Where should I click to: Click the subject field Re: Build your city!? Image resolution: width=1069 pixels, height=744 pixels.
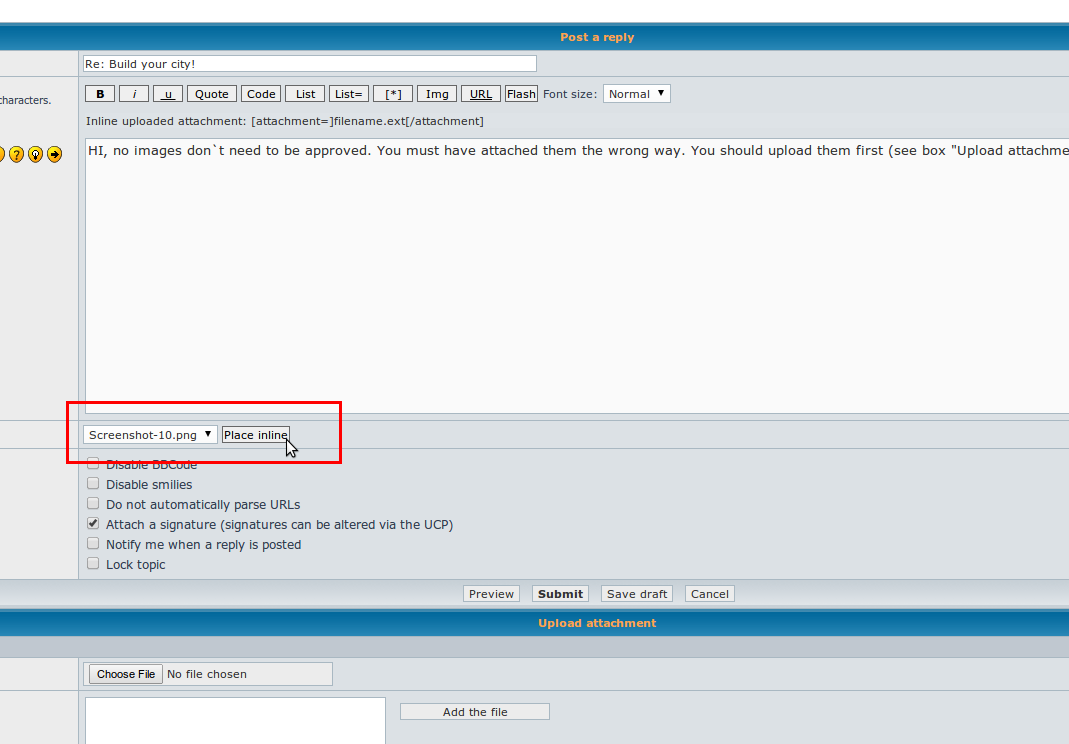click(310, 64)
